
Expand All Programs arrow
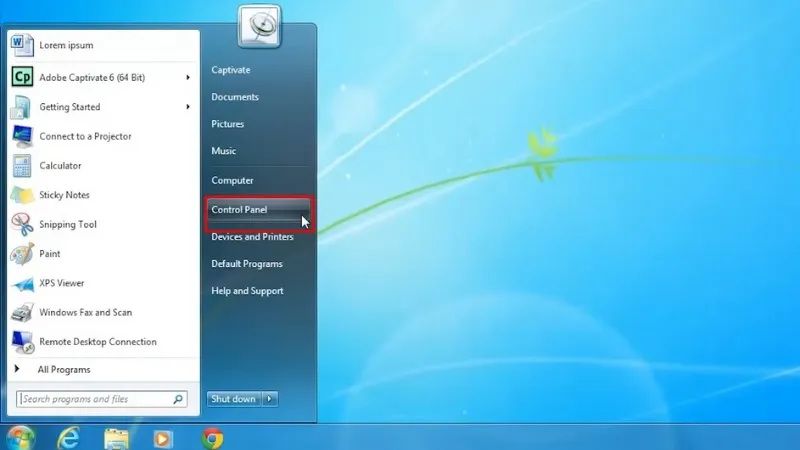click(x=17, y=369)
